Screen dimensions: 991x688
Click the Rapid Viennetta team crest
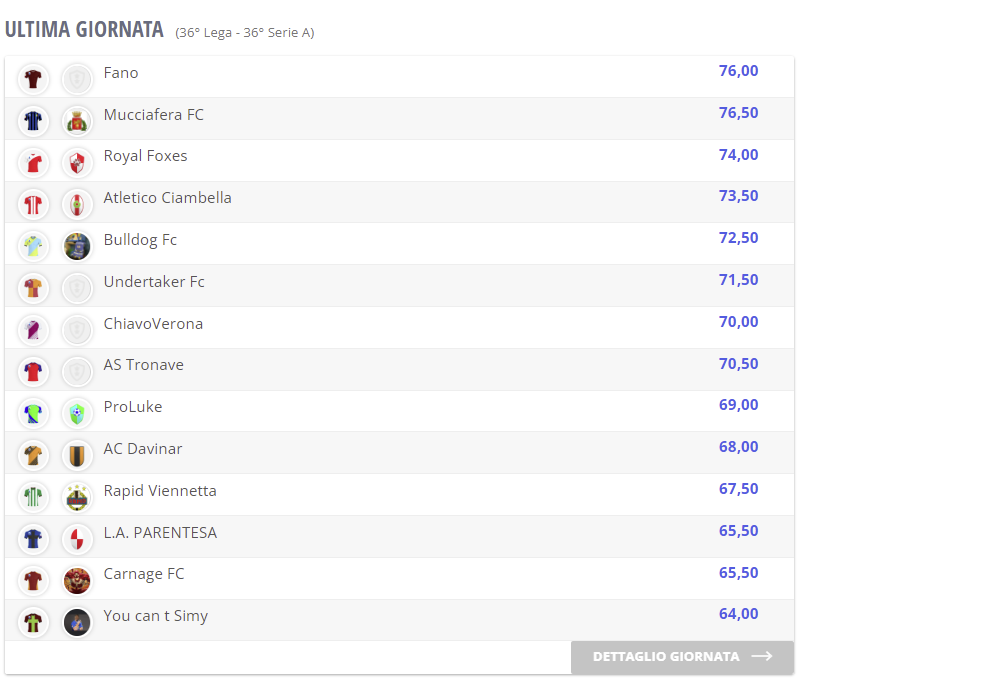pos(77,497)
